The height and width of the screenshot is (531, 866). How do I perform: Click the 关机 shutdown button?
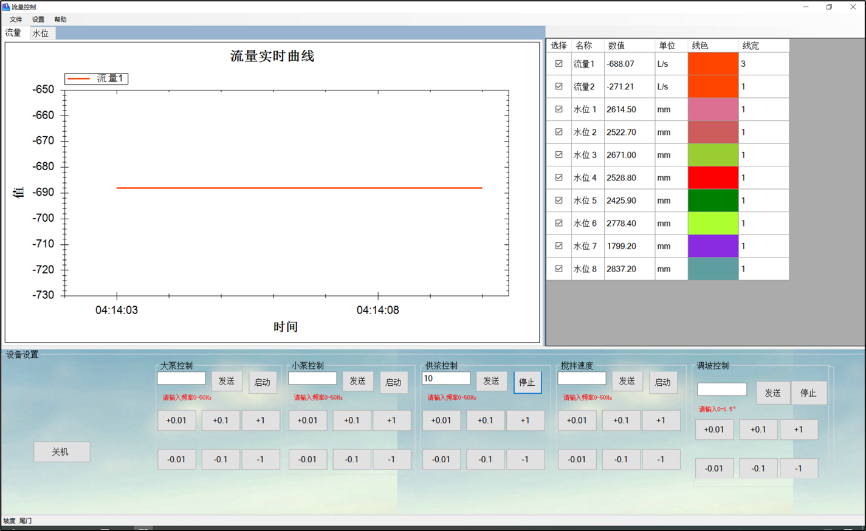(x=62, y=452)
